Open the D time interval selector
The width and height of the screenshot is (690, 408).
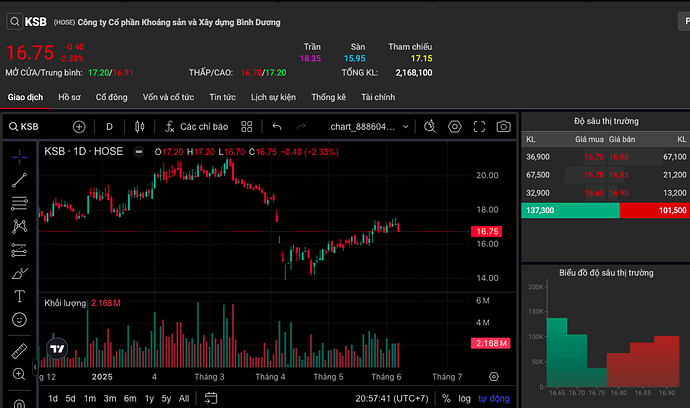point(109,127)
